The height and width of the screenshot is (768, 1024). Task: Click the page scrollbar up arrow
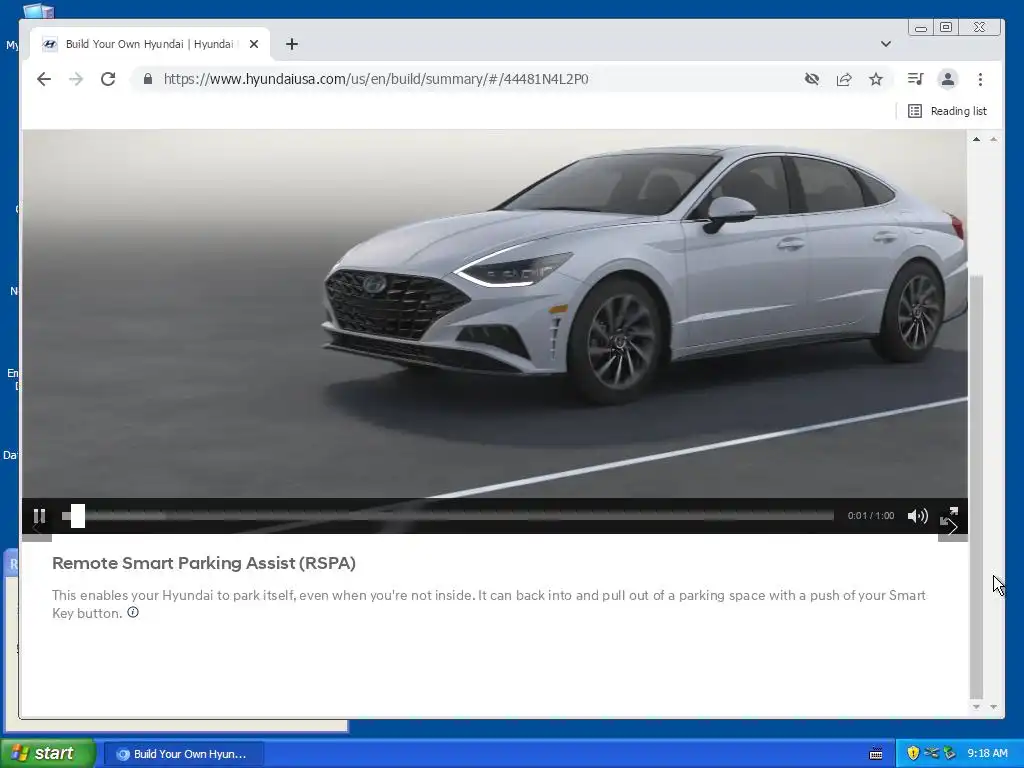coord(976,139)
